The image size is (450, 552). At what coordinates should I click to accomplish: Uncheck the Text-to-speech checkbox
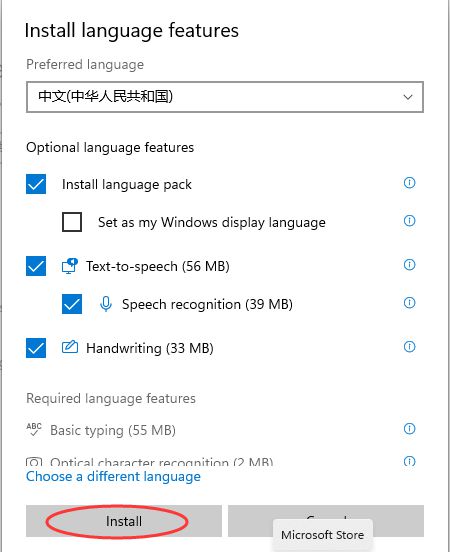pyautogui.click(x=36, y=266)
